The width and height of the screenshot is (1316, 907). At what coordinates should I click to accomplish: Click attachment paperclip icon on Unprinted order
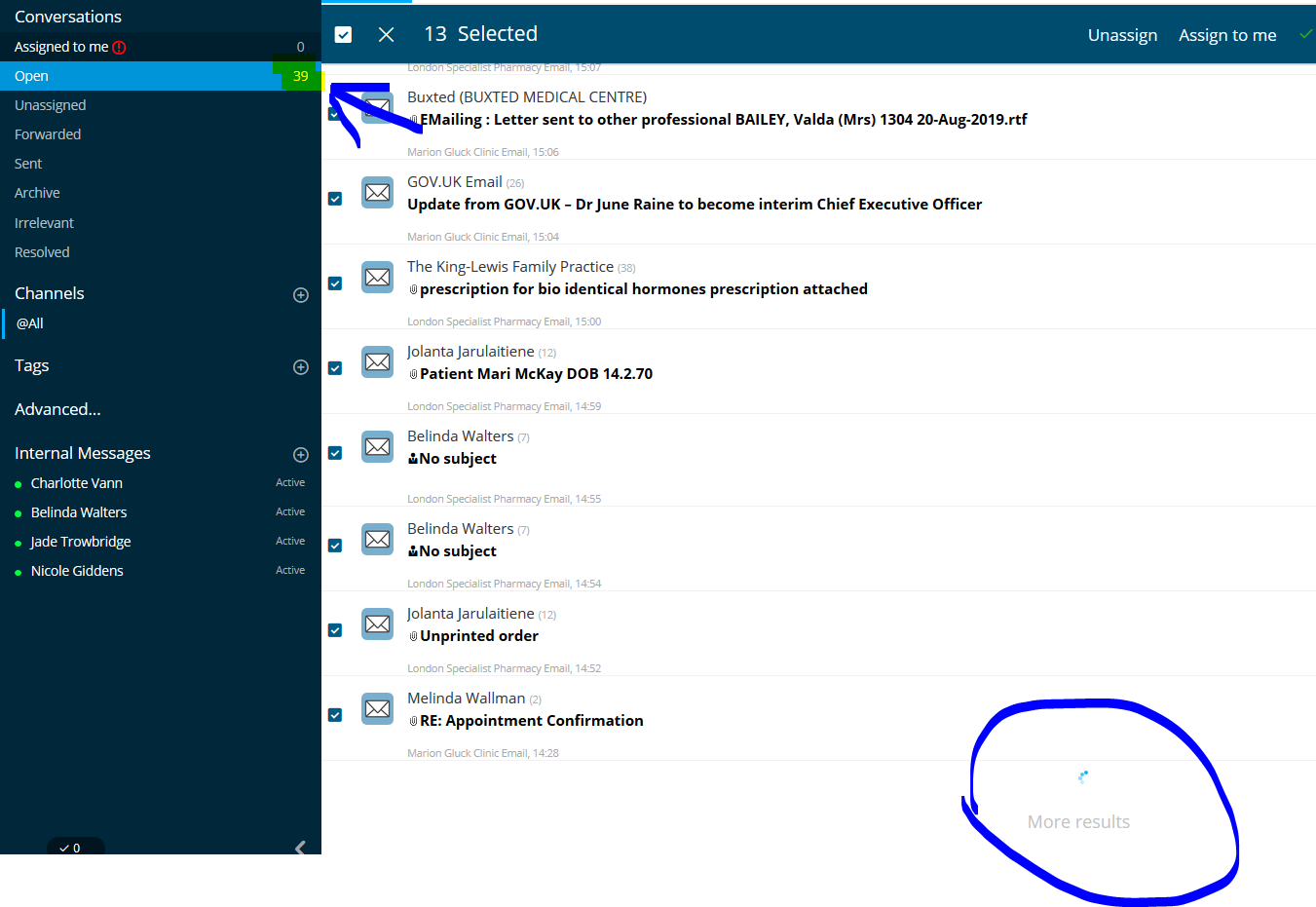[413, 636]
